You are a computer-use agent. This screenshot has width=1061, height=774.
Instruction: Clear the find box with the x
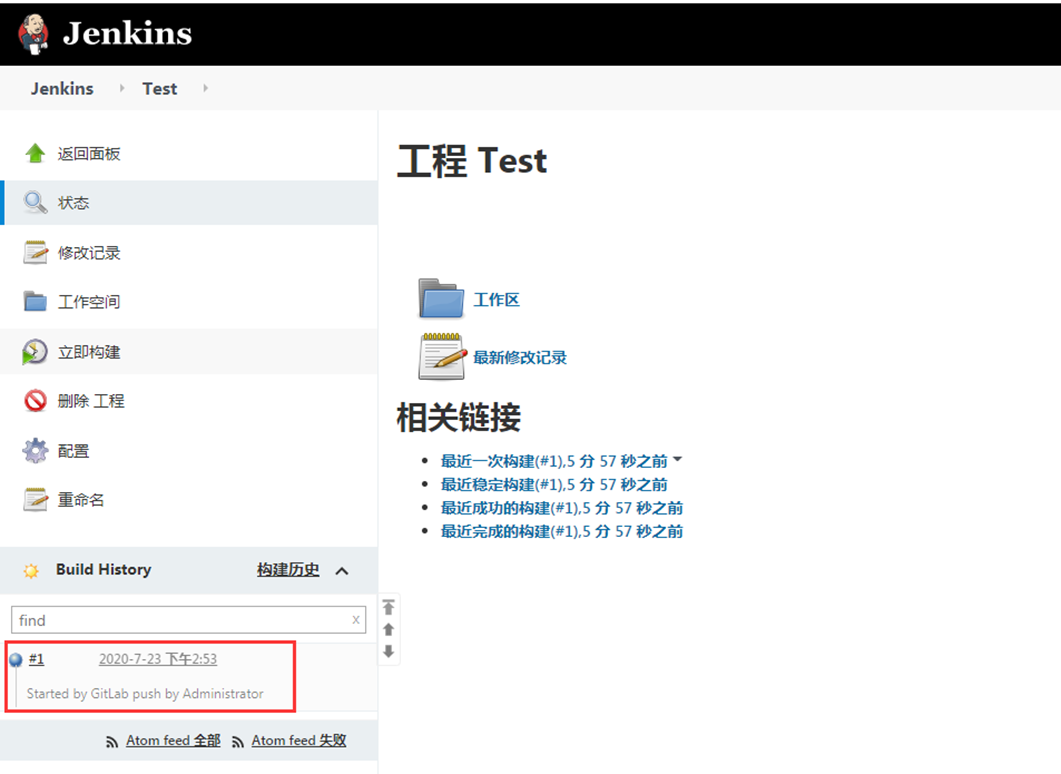click(356, 620)
